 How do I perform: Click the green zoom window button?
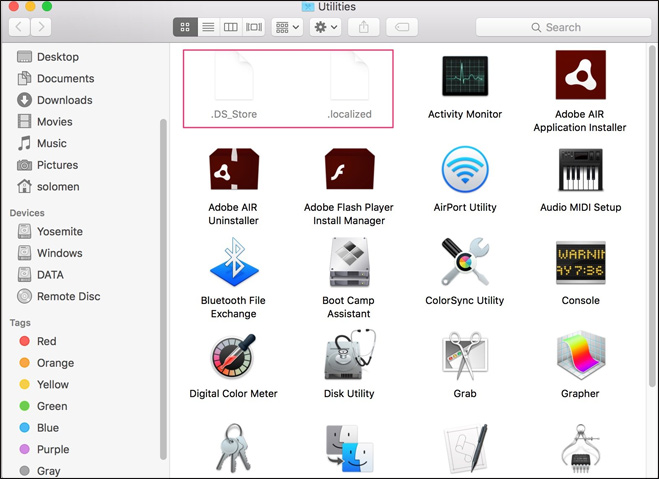47,6
